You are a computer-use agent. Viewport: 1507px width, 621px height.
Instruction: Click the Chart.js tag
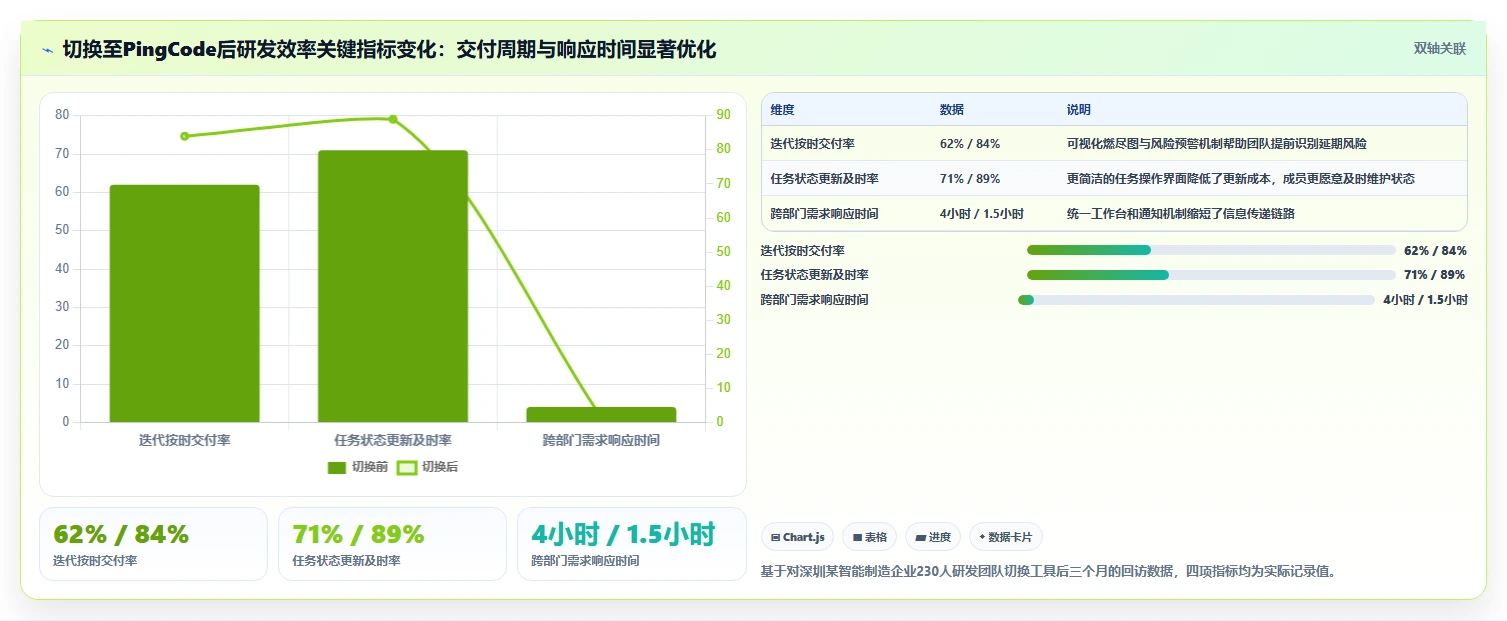[797, 537]
